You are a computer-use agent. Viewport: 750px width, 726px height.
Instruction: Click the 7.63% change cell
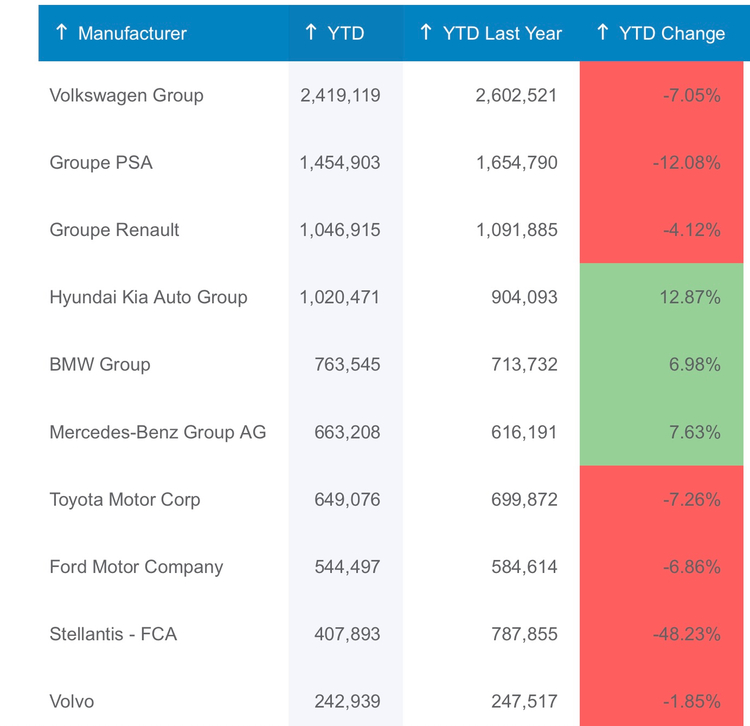pos(662,432)
